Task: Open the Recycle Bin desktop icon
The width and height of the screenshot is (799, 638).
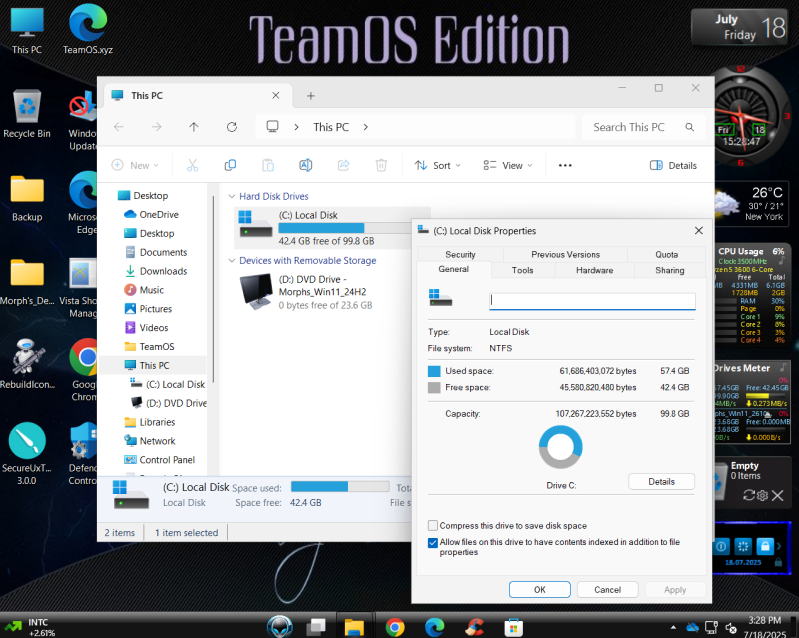Action: coord(27,114)
